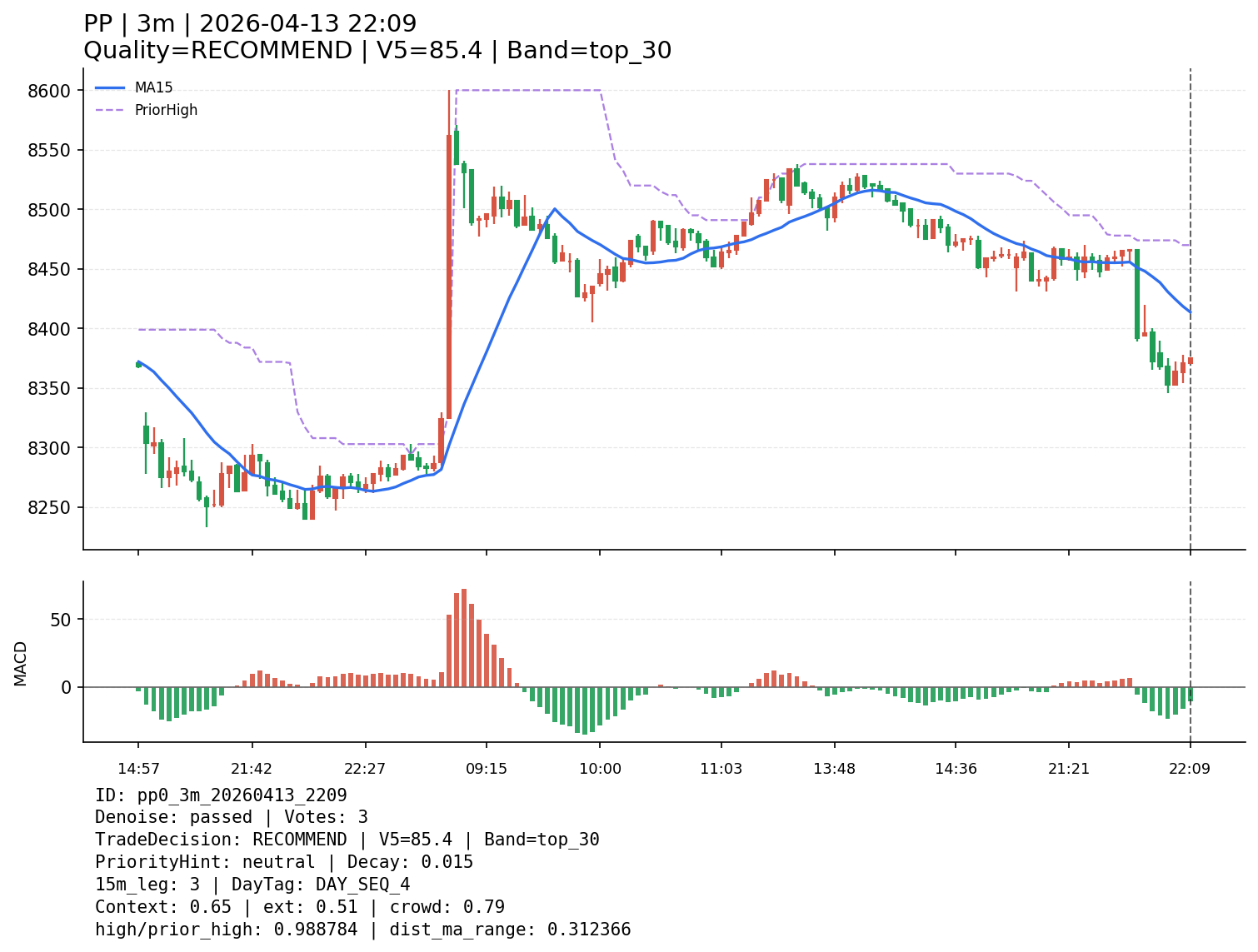The width and height of the screenshot is (1258, 952).
Task: Select the 14:57 time axis label
Action: [x=138, y=769]
